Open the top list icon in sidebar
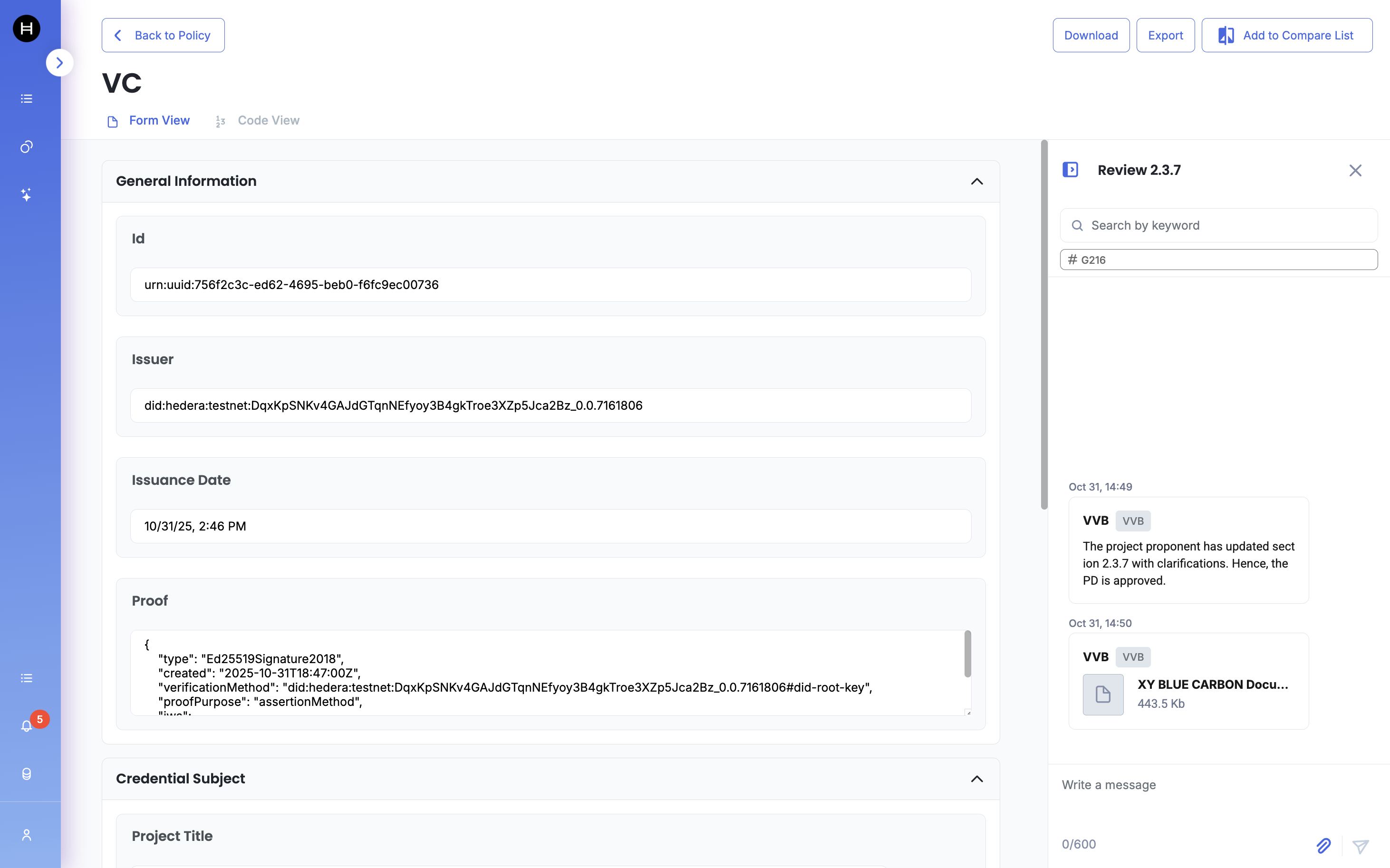 point(27,99)
